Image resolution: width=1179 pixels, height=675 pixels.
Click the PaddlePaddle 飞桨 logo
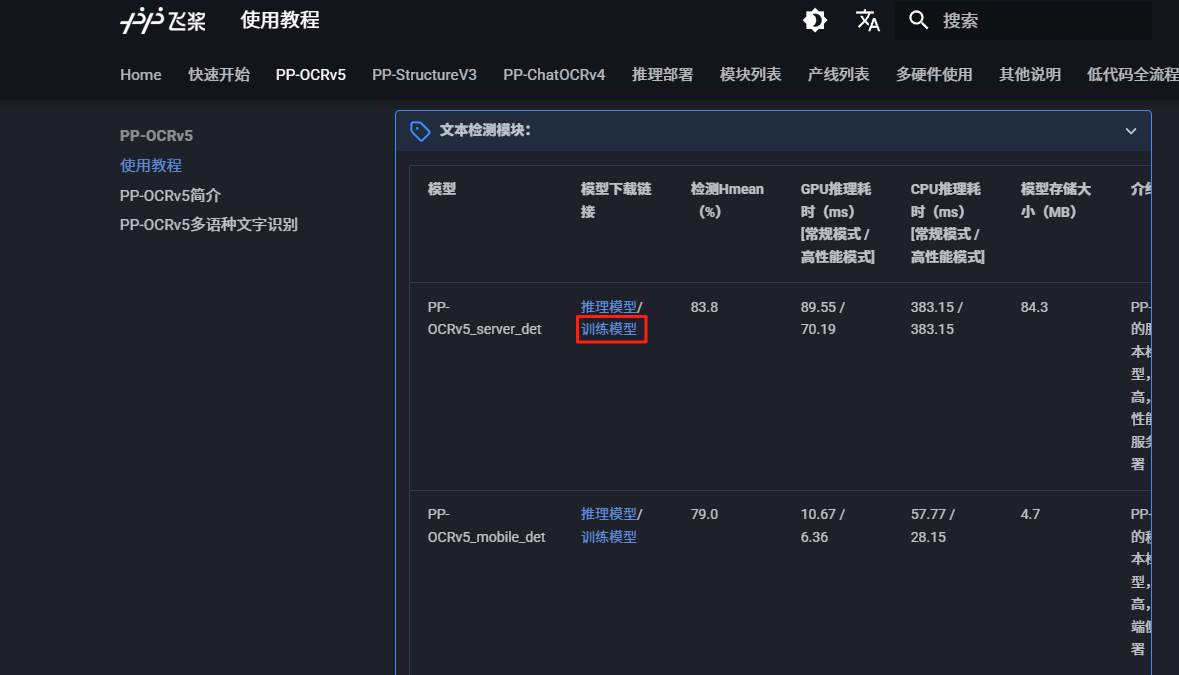pyautogui.click(x=163, y=21)
